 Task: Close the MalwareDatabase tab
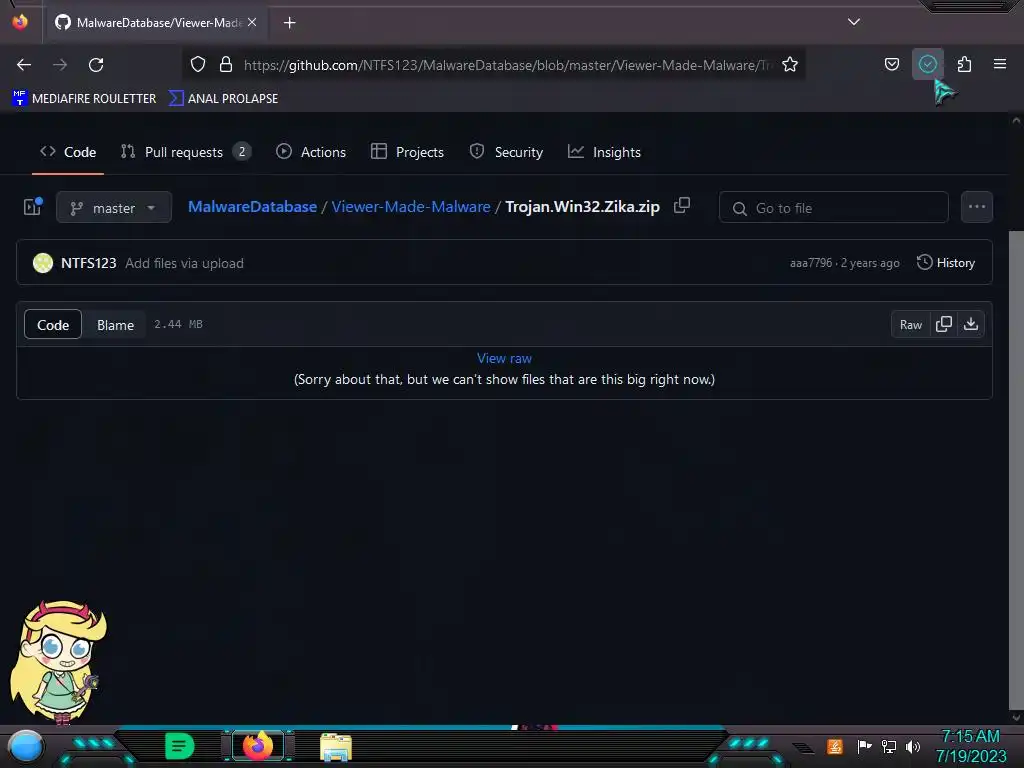click(252, 22)
